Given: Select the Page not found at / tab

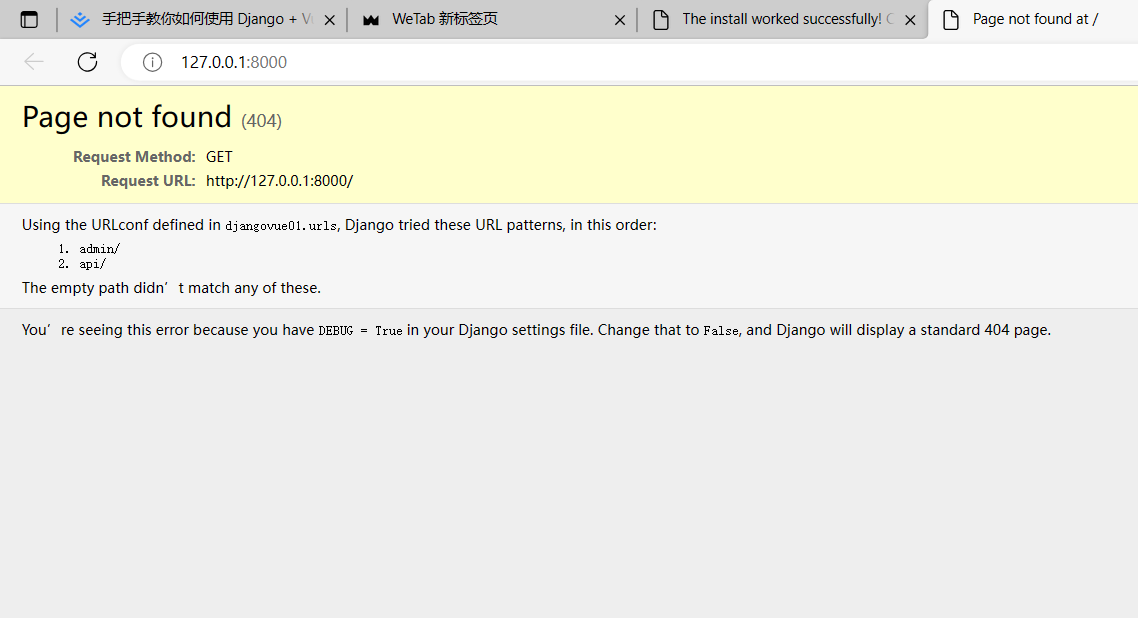Looking at the screenshot, I should [1035, 20].
